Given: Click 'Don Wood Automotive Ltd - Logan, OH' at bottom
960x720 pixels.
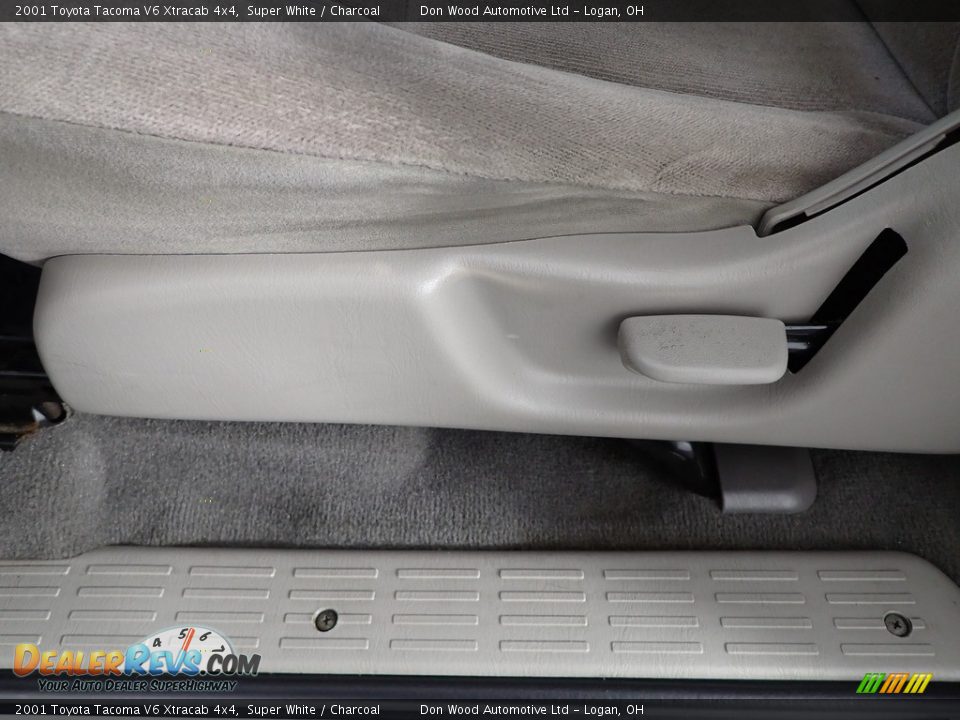Looking at the screenshot, I should click(x=531, y=710).
